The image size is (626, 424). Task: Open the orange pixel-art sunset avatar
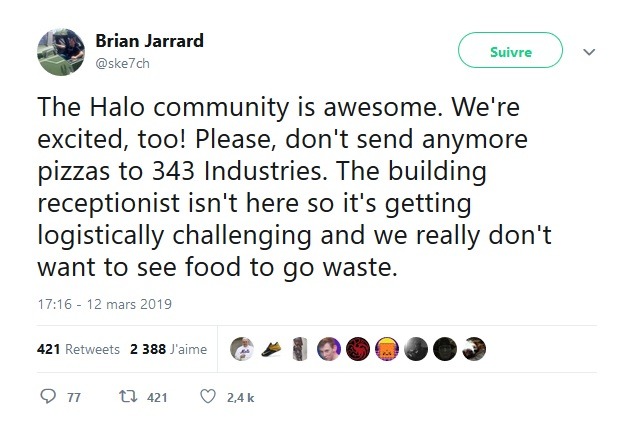point(387,349)
